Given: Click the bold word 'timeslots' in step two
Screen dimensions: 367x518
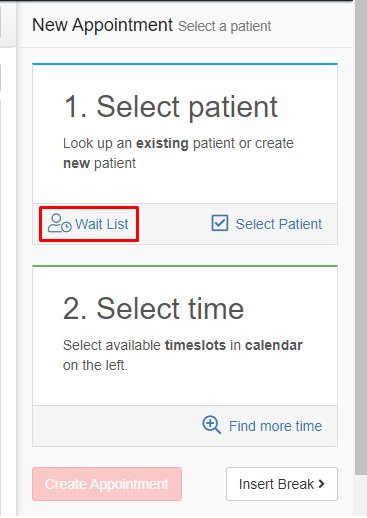Looking at the screenshot, I should point(195,345).
